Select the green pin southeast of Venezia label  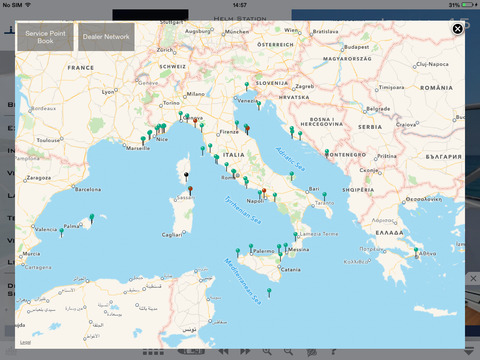[x=259, y=105]
